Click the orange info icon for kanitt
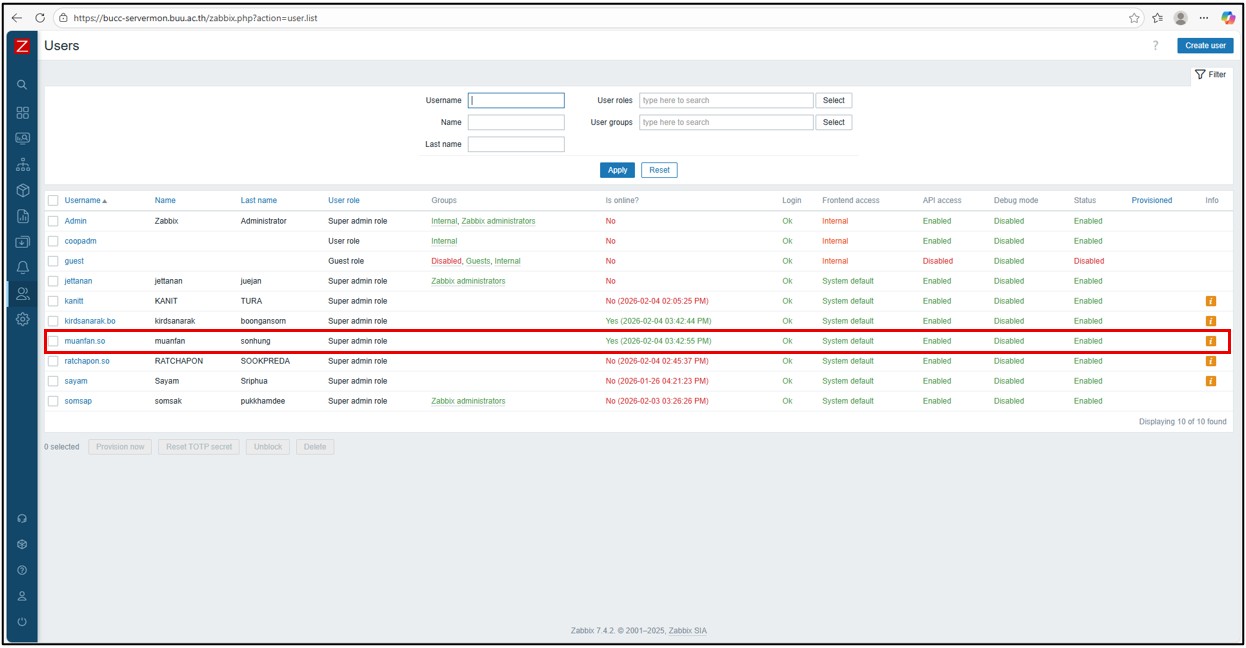1246x648 pixels. point(1211,301)
